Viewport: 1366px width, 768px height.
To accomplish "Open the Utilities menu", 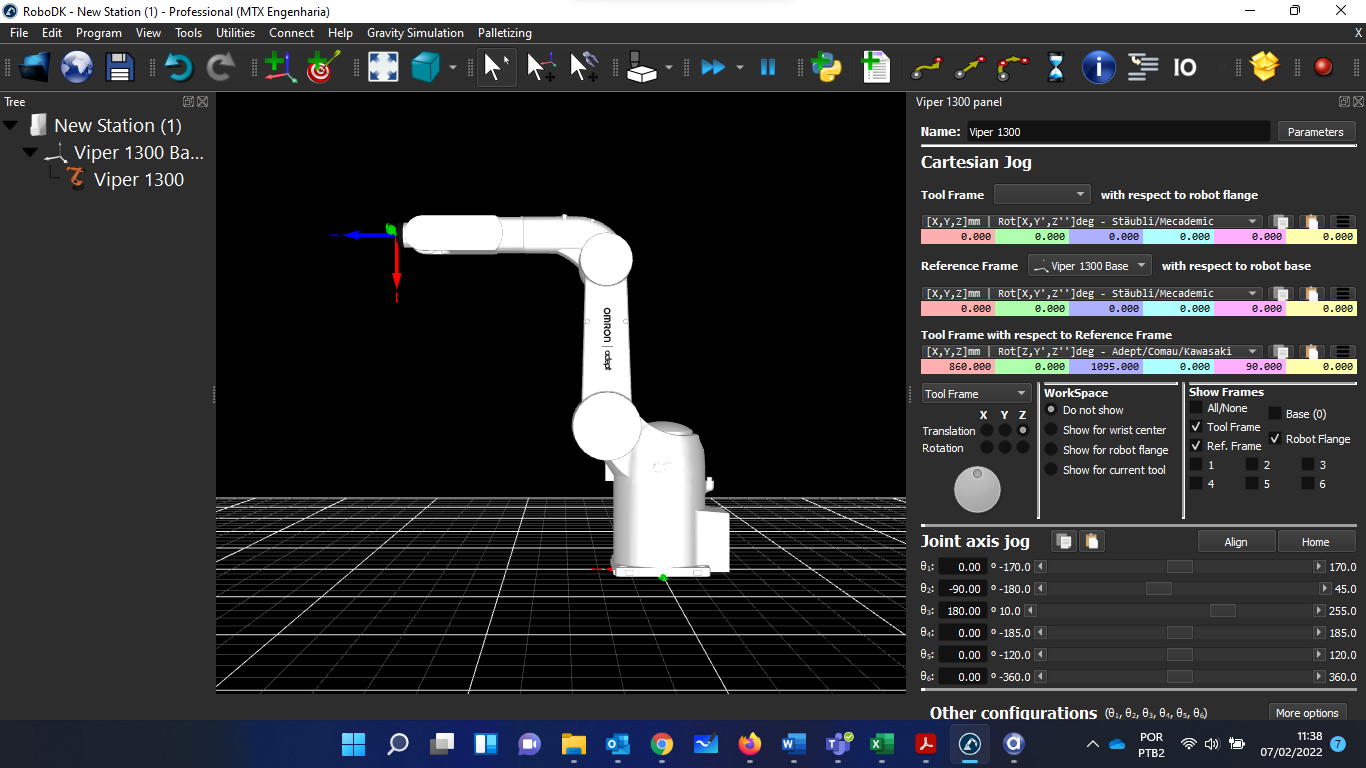I will click(x=235, y=33).
